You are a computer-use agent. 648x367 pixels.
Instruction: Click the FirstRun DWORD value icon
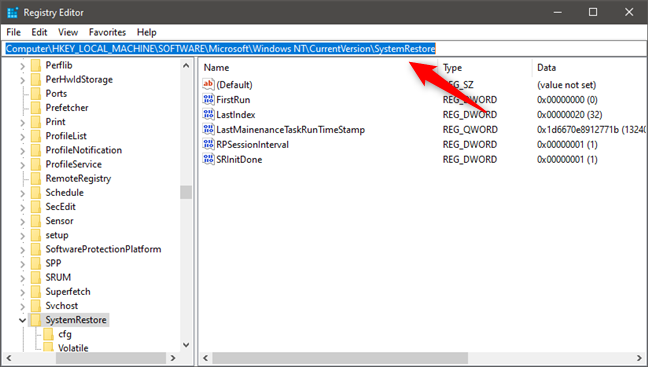(208, 99)
